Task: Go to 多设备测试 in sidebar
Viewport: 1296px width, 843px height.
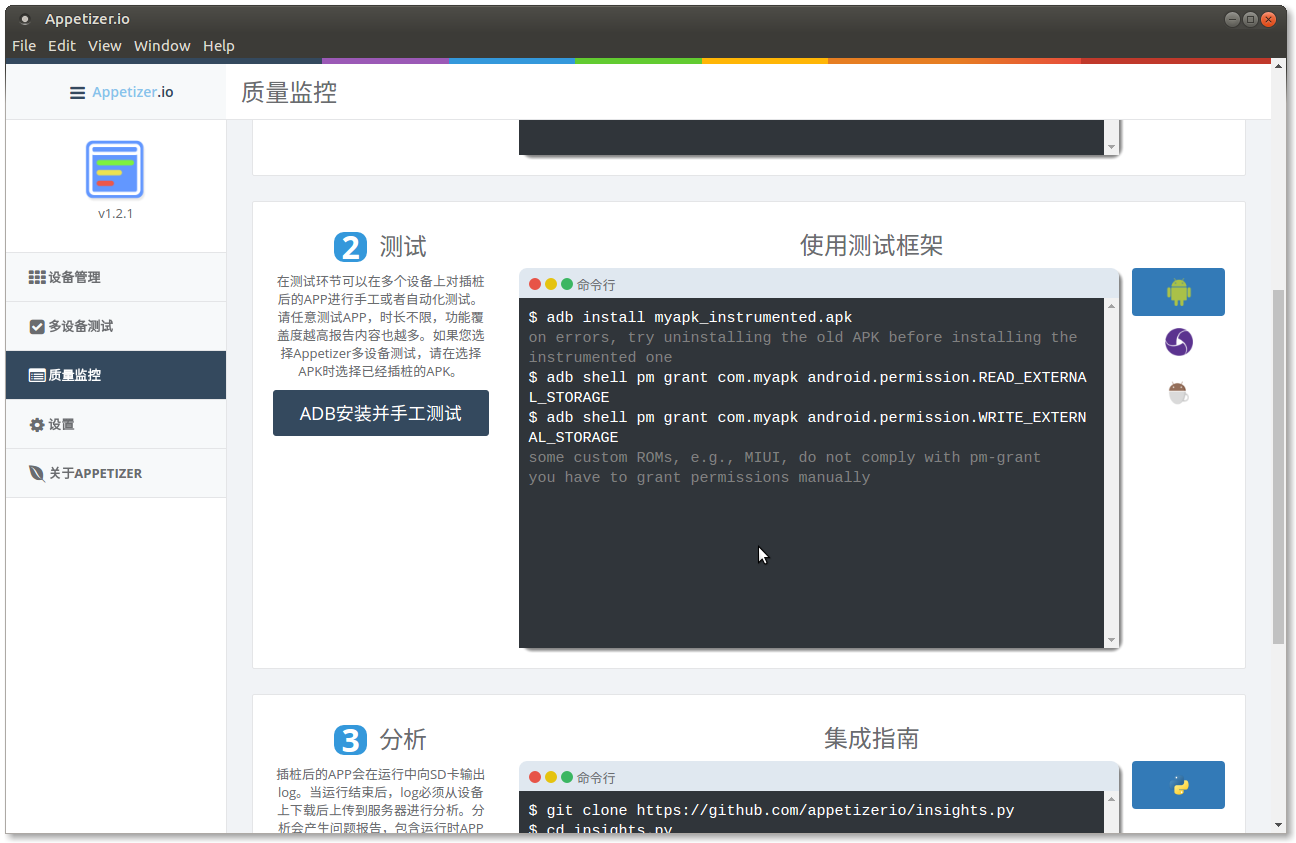Action: (x=116, y=326)
